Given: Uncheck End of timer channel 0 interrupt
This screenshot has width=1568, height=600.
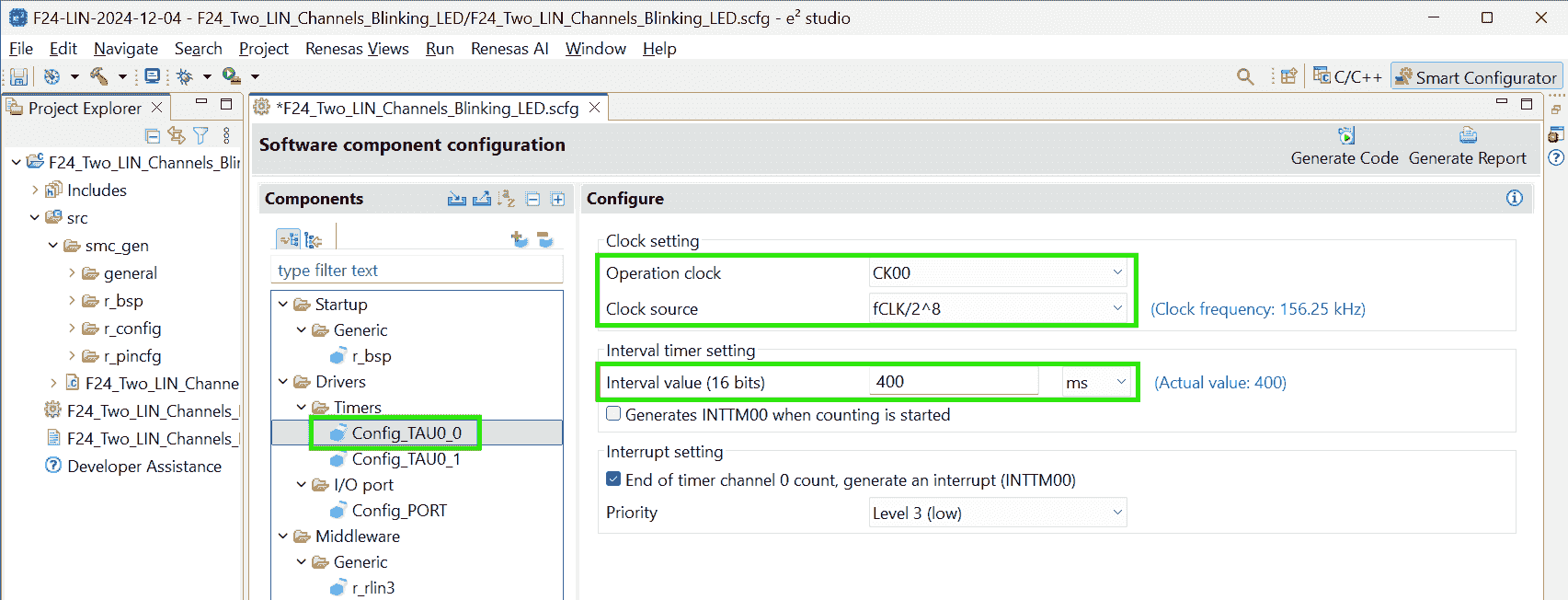Looking at the screenshot, I should tap(613, 479).
